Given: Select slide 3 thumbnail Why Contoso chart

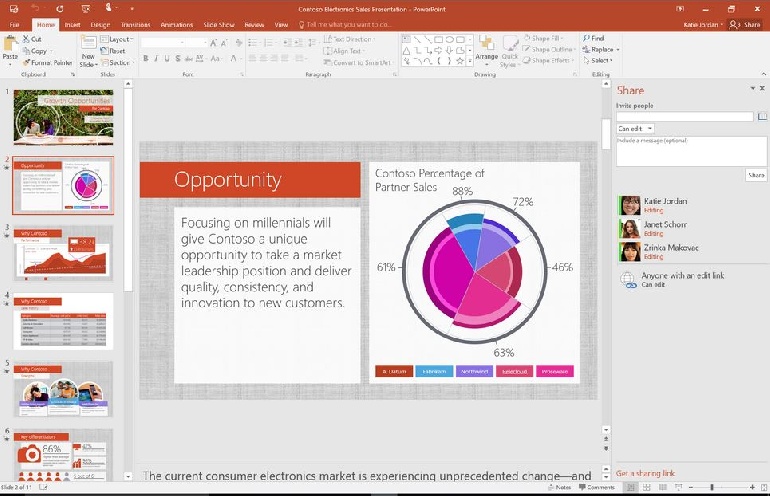Looking at the screenshot, I should point(63,253).
